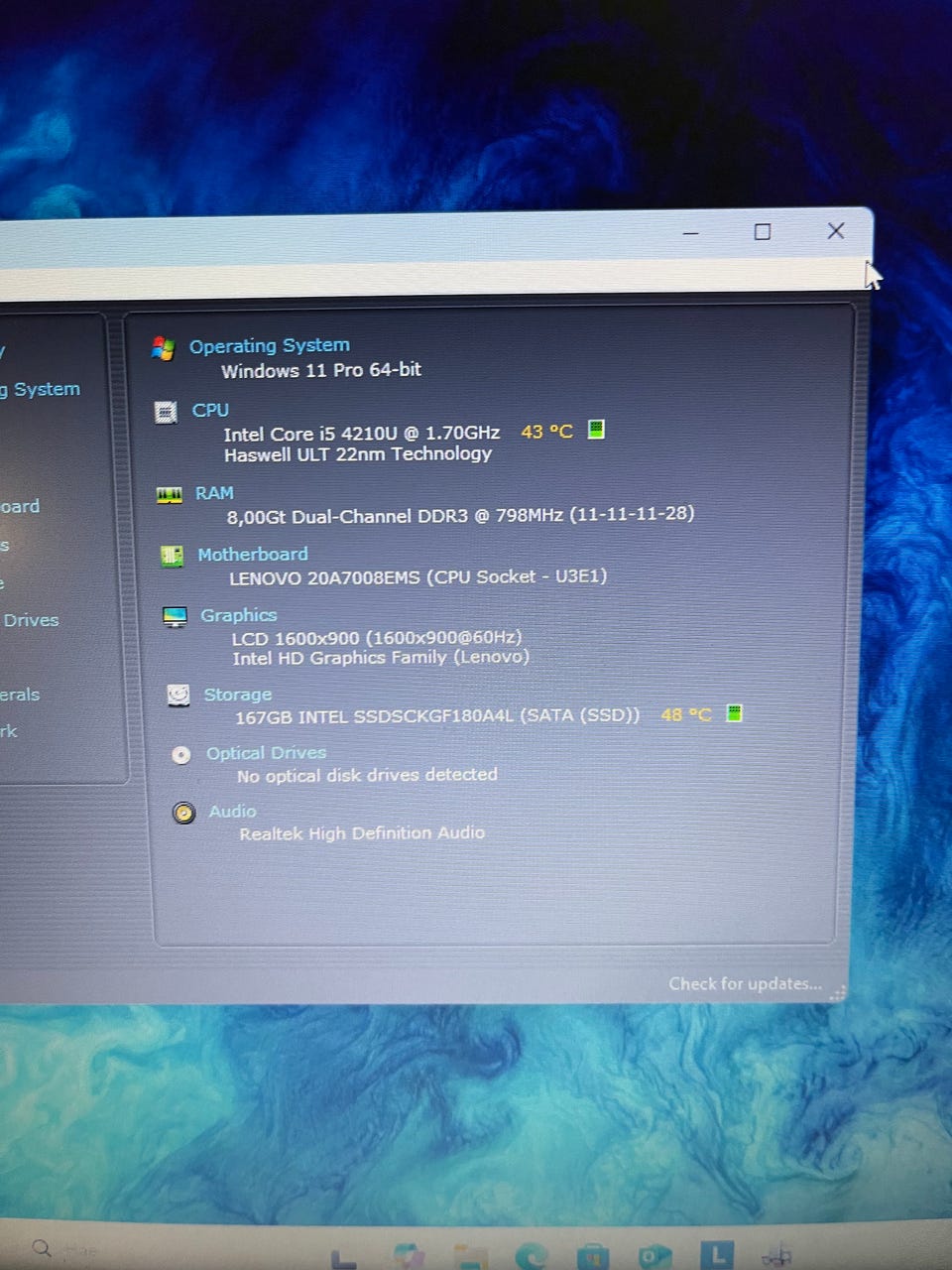Click the green temperature indicator next to 43 °C

click(596, 430)
